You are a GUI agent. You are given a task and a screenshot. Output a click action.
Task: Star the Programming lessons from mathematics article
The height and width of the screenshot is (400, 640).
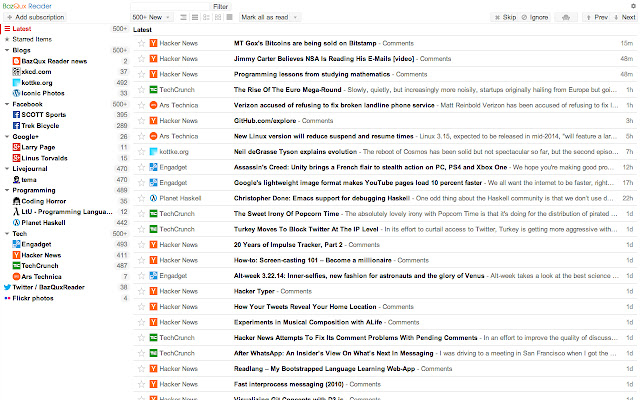pyautogui.click(x=141, y=74)
